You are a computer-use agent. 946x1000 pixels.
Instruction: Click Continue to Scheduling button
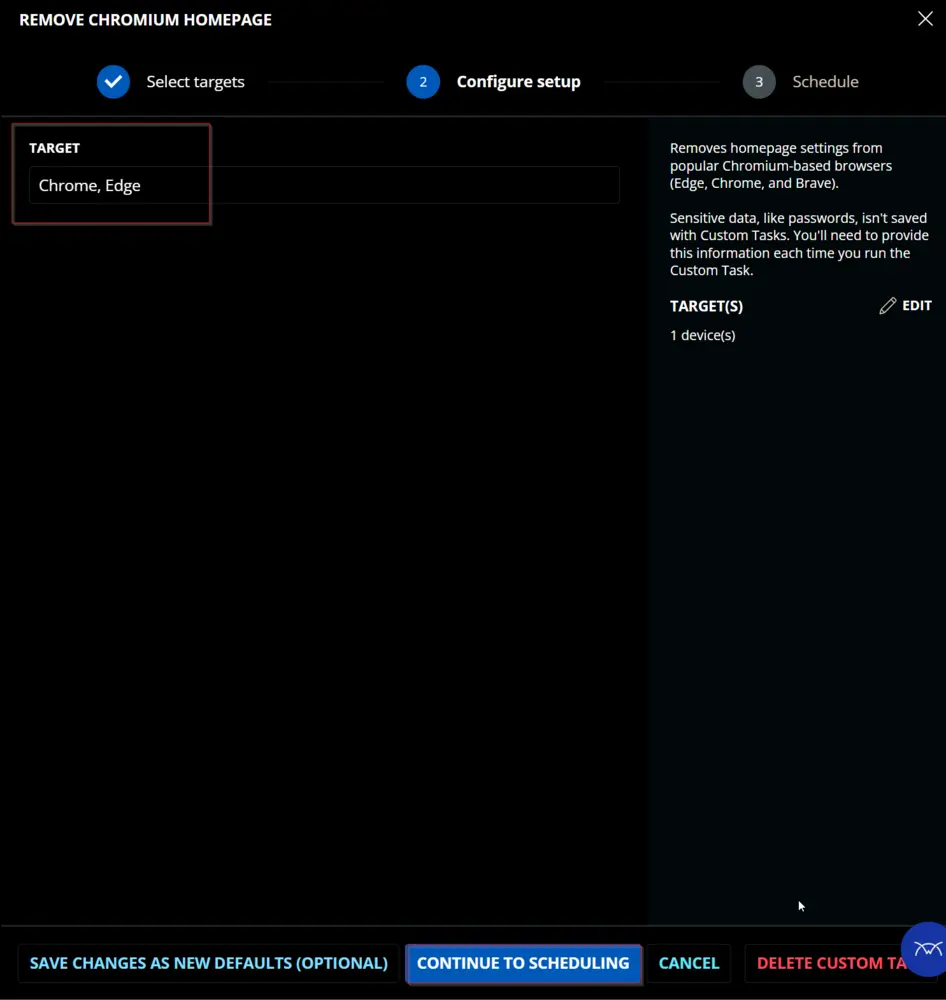(523, 963)
